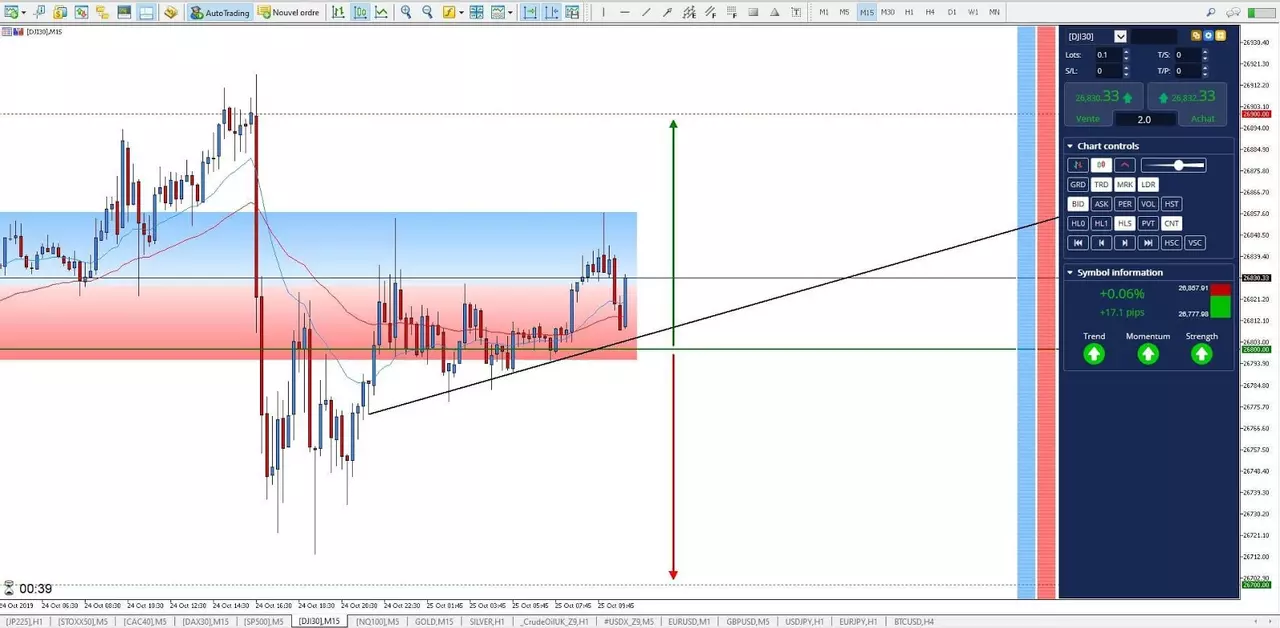Image resolution: width=1280 pixels, height=628 pixels.
Task: Click the VSC button
Action: 1195,243
